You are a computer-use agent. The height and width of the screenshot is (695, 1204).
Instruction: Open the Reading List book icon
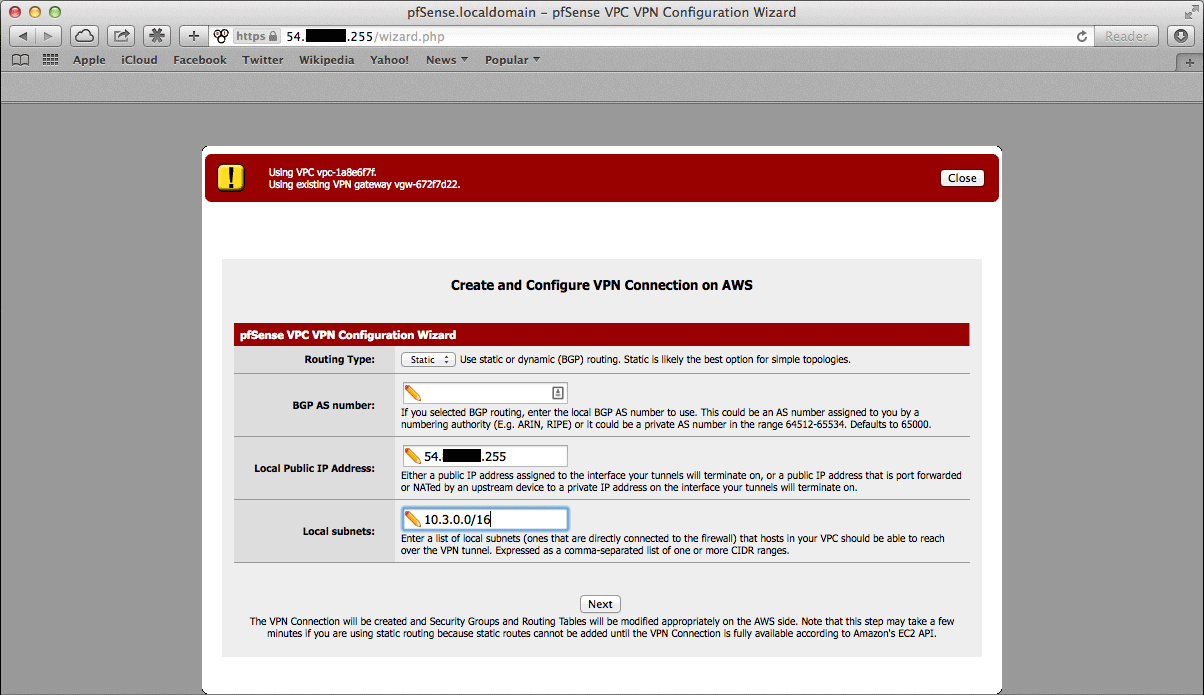click(20, 60)
